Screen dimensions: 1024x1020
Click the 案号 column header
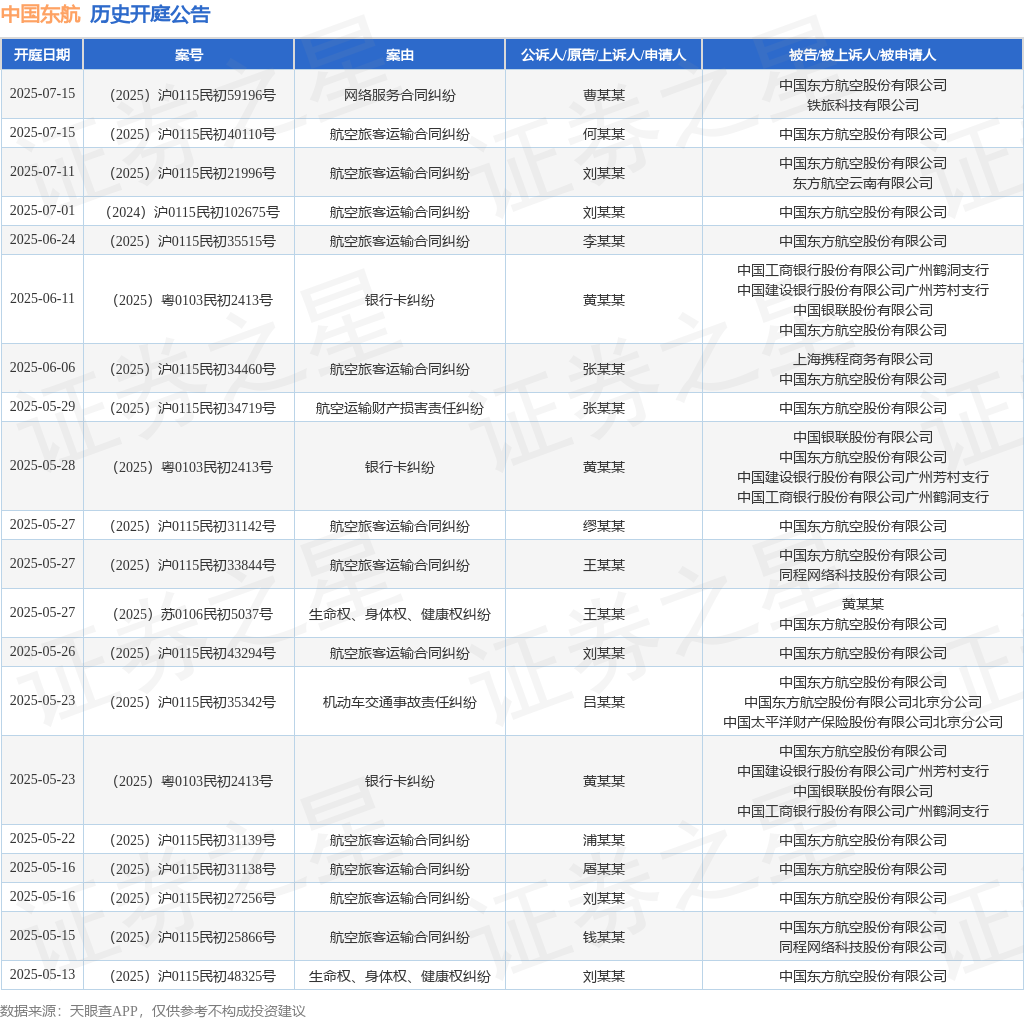point(189,55)
